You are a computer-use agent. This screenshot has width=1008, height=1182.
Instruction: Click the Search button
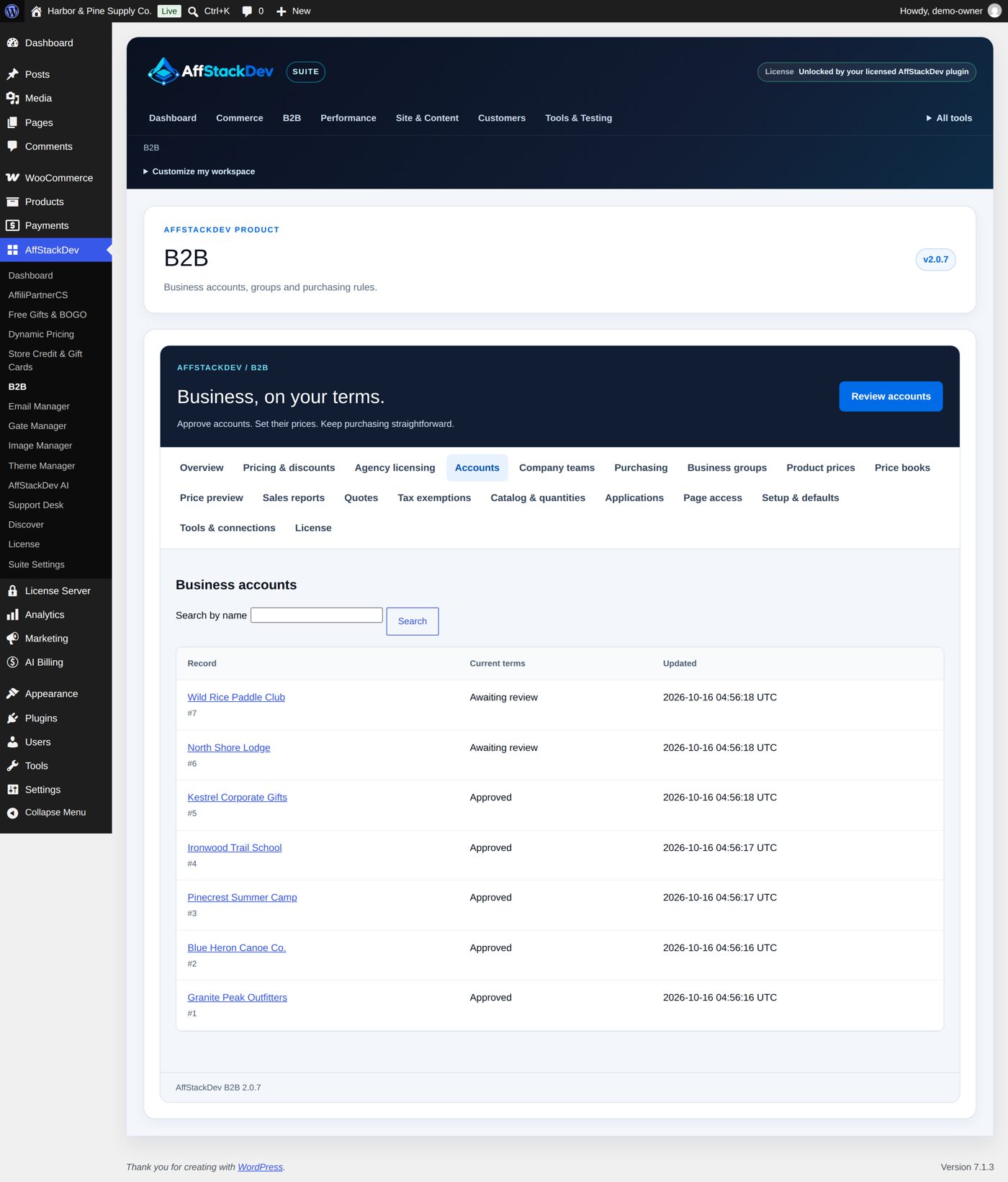pos(413,621)
